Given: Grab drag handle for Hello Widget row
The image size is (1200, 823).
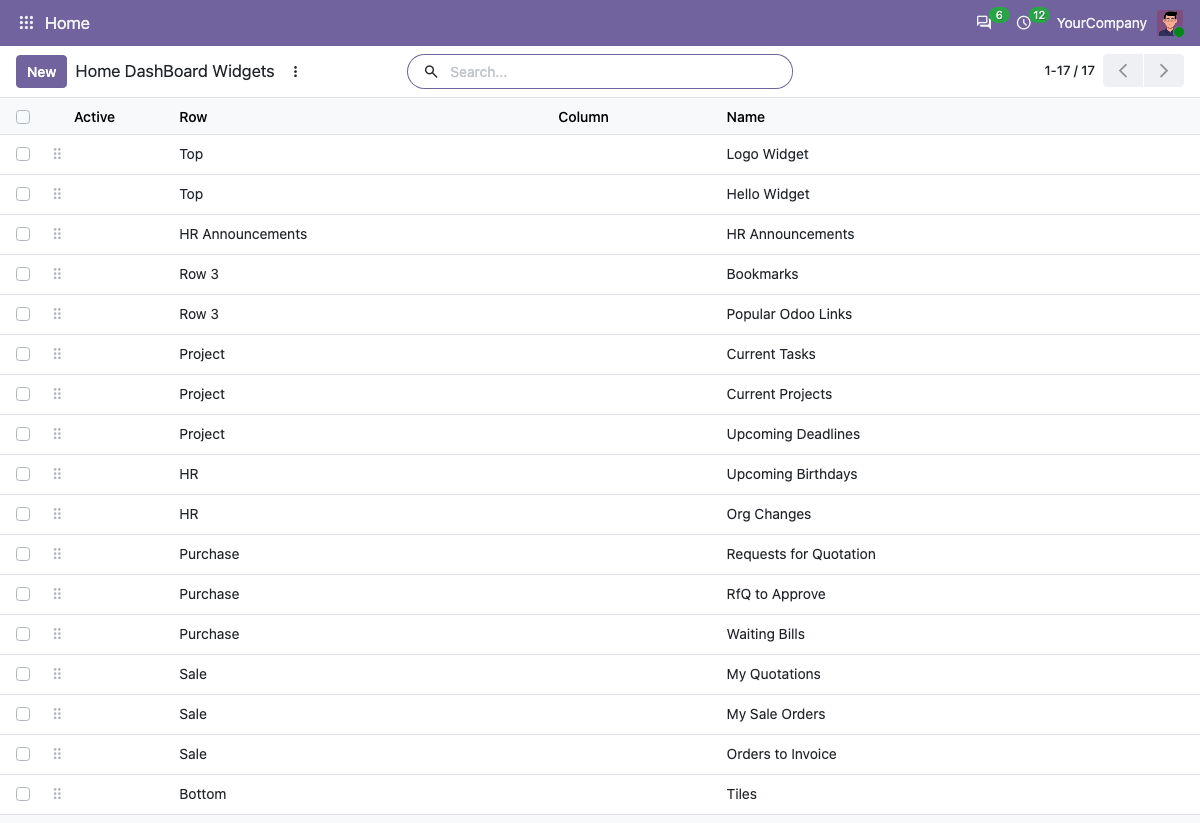Looking at the screenshot, I should click(x=57, y=194).
